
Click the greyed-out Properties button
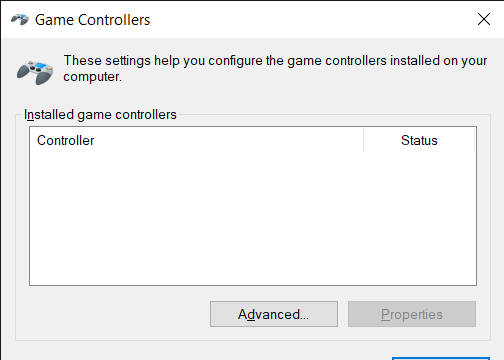click(412, 314)
